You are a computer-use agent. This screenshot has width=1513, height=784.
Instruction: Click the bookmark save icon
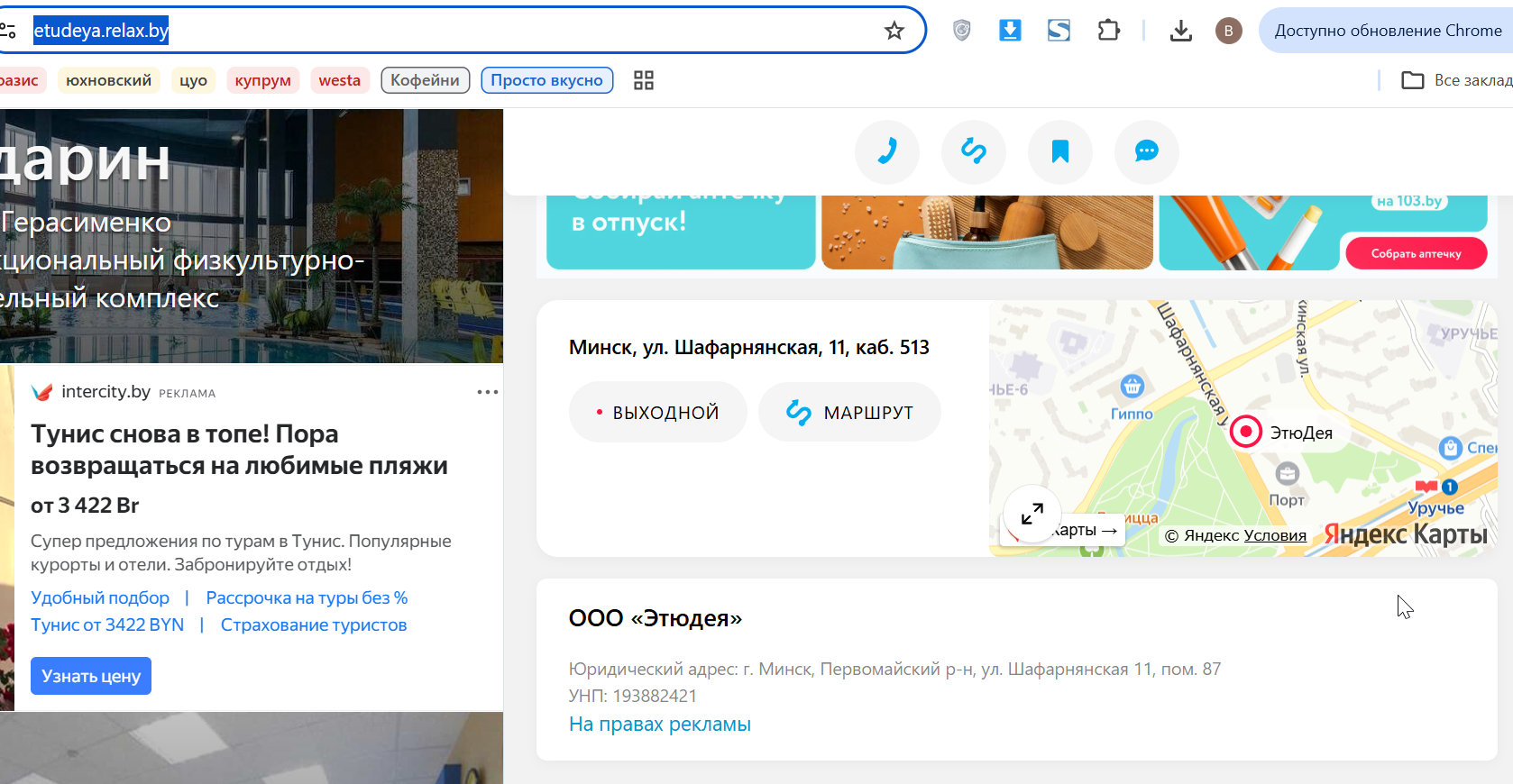click(1060, 151)
